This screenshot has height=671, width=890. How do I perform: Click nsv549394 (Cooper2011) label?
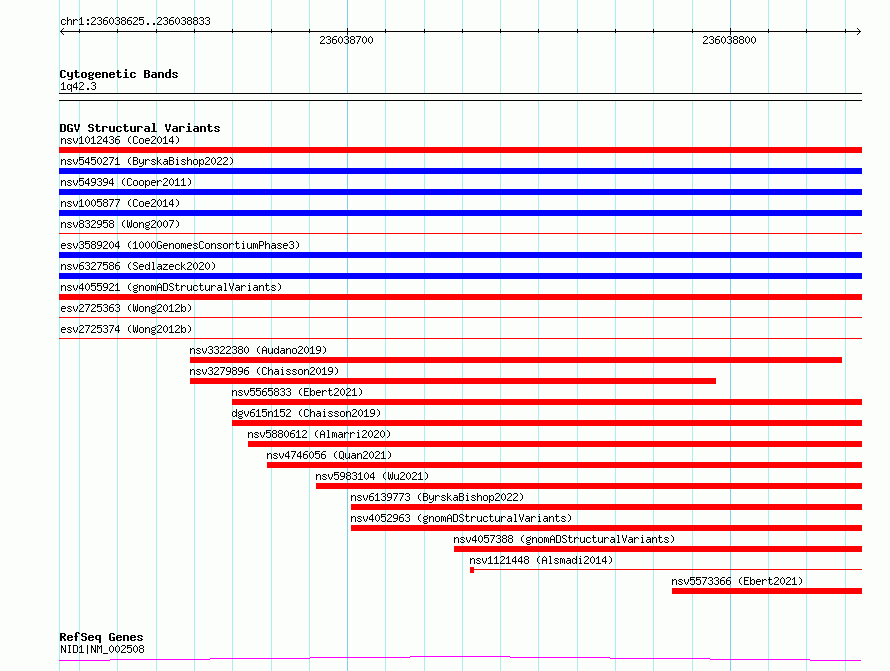point(126,182)
